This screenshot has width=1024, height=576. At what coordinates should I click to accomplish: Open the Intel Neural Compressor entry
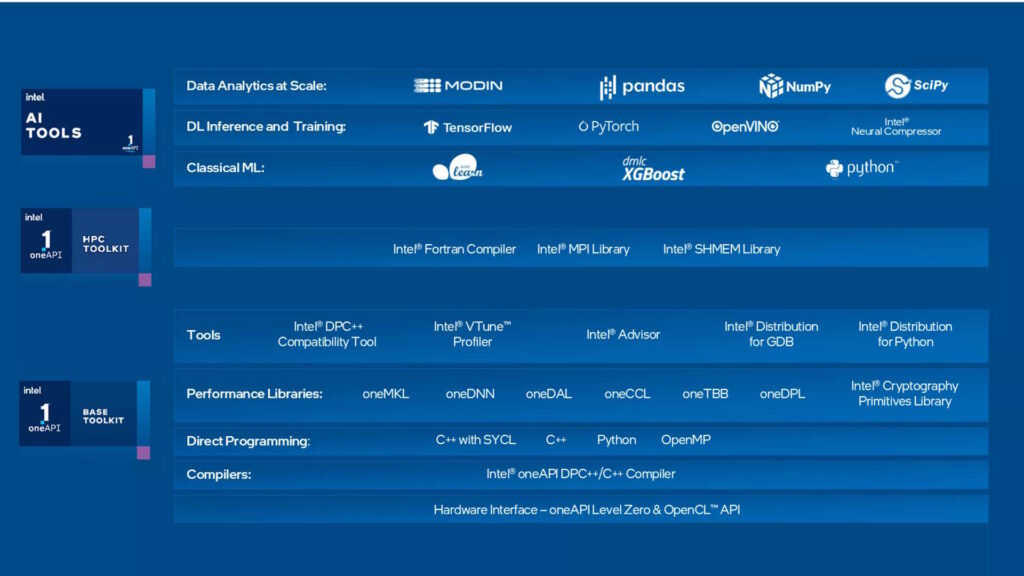pos(898,128)
